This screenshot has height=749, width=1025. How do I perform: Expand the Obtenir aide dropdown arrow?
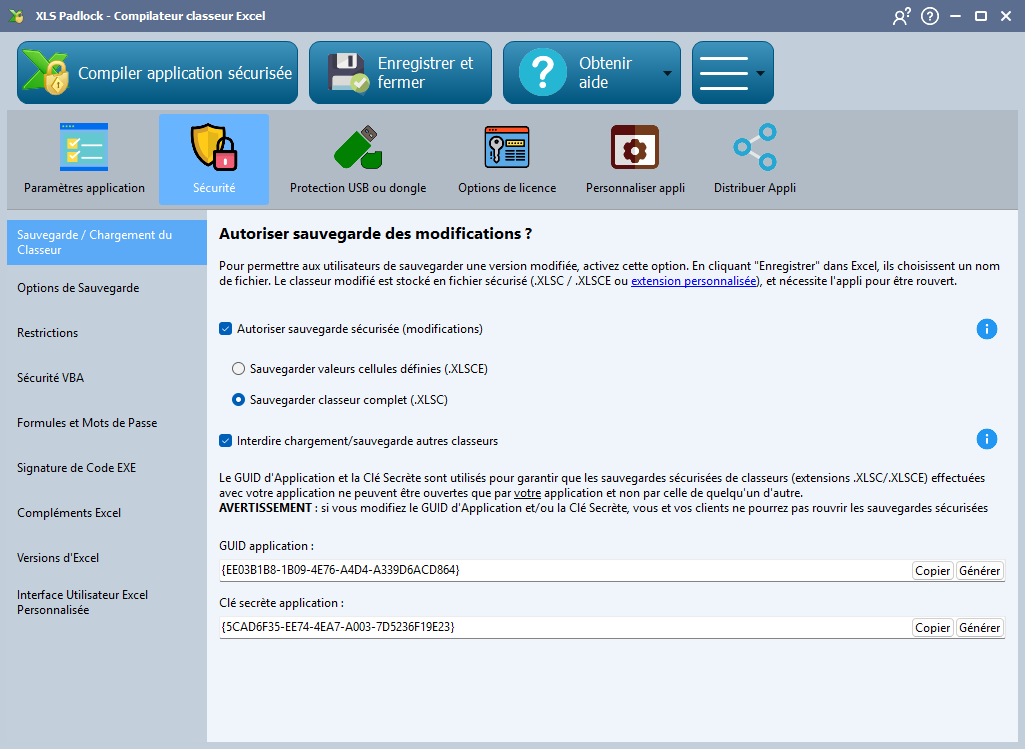pyautogui.click(x=667, y=73)
